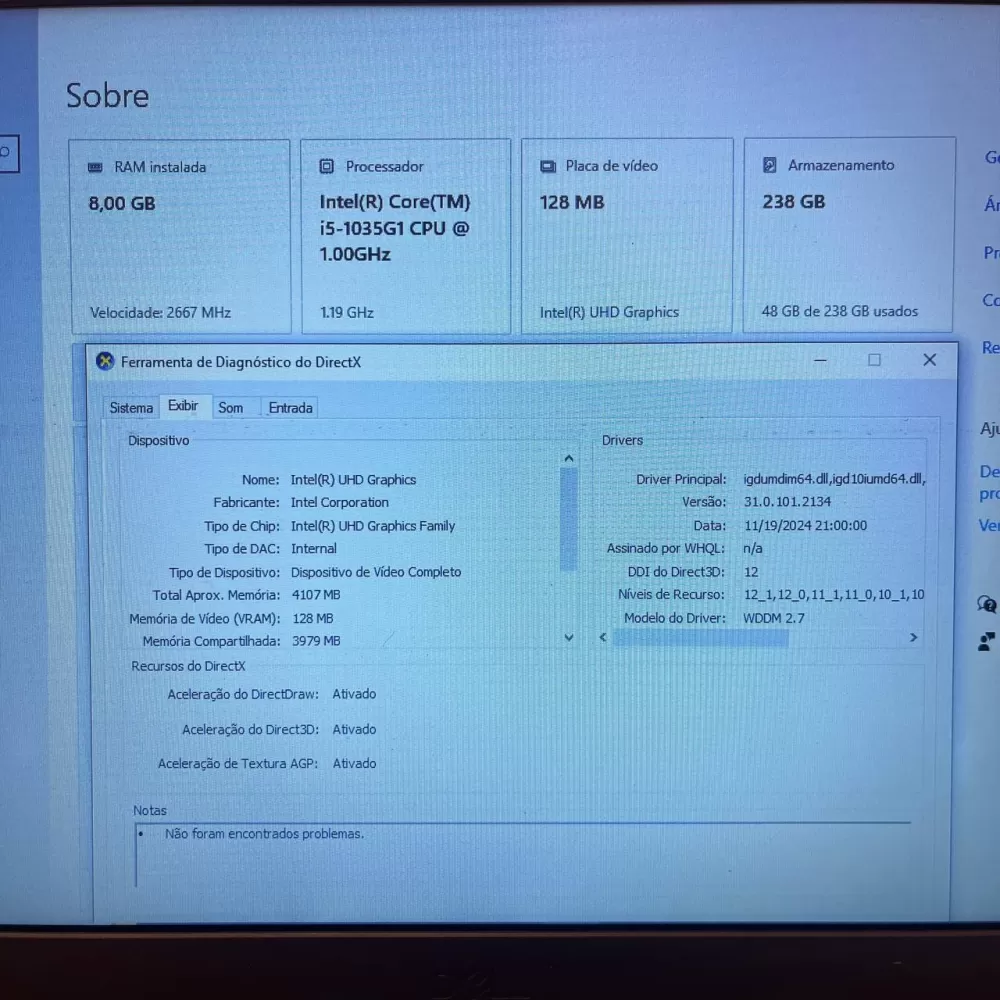Close the Ferramenta de Diagnóstico do DirectX window

[x=929, y=360]
